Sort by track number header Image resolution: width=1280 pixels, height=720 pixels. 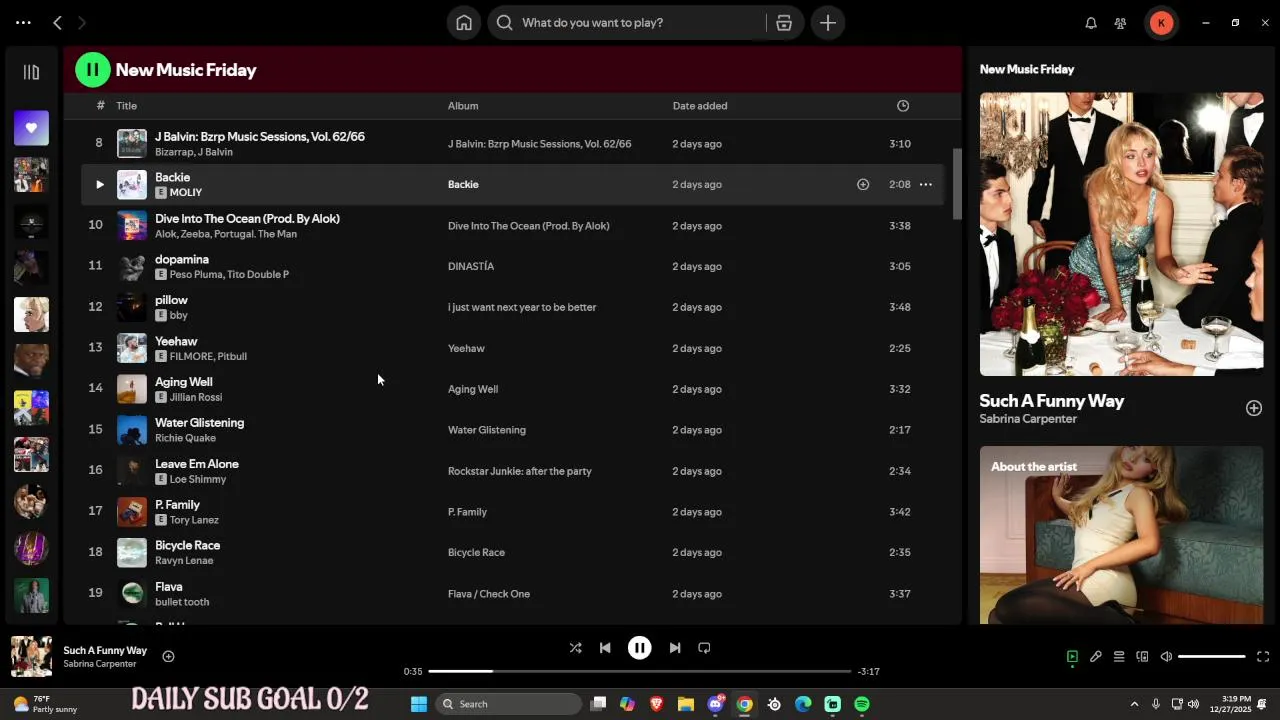point(100,106)
